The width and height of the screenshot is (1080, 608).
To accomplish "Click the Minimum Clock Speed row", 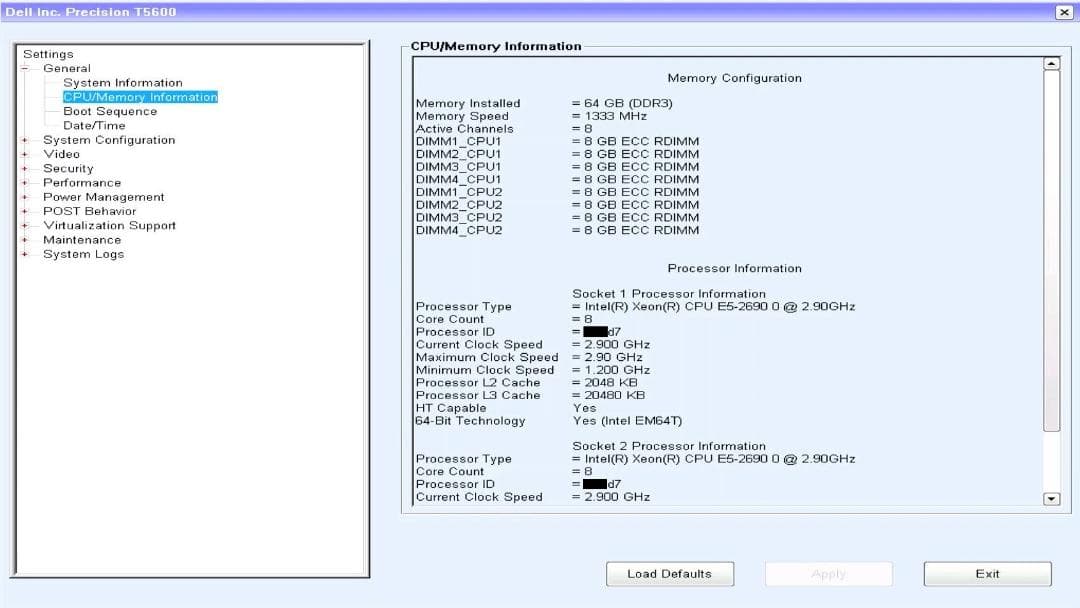I will [x=533, y=370].
